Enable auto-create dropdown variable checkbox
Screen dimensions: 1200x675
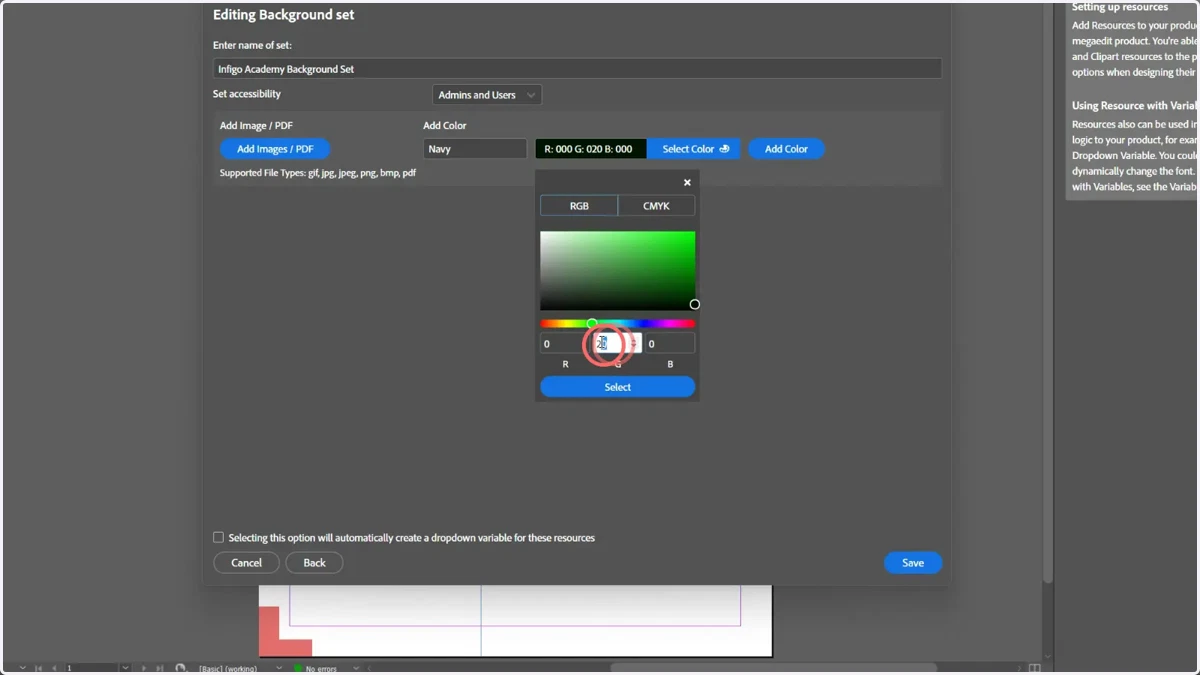pyautogui.click(x=219, y=537)
